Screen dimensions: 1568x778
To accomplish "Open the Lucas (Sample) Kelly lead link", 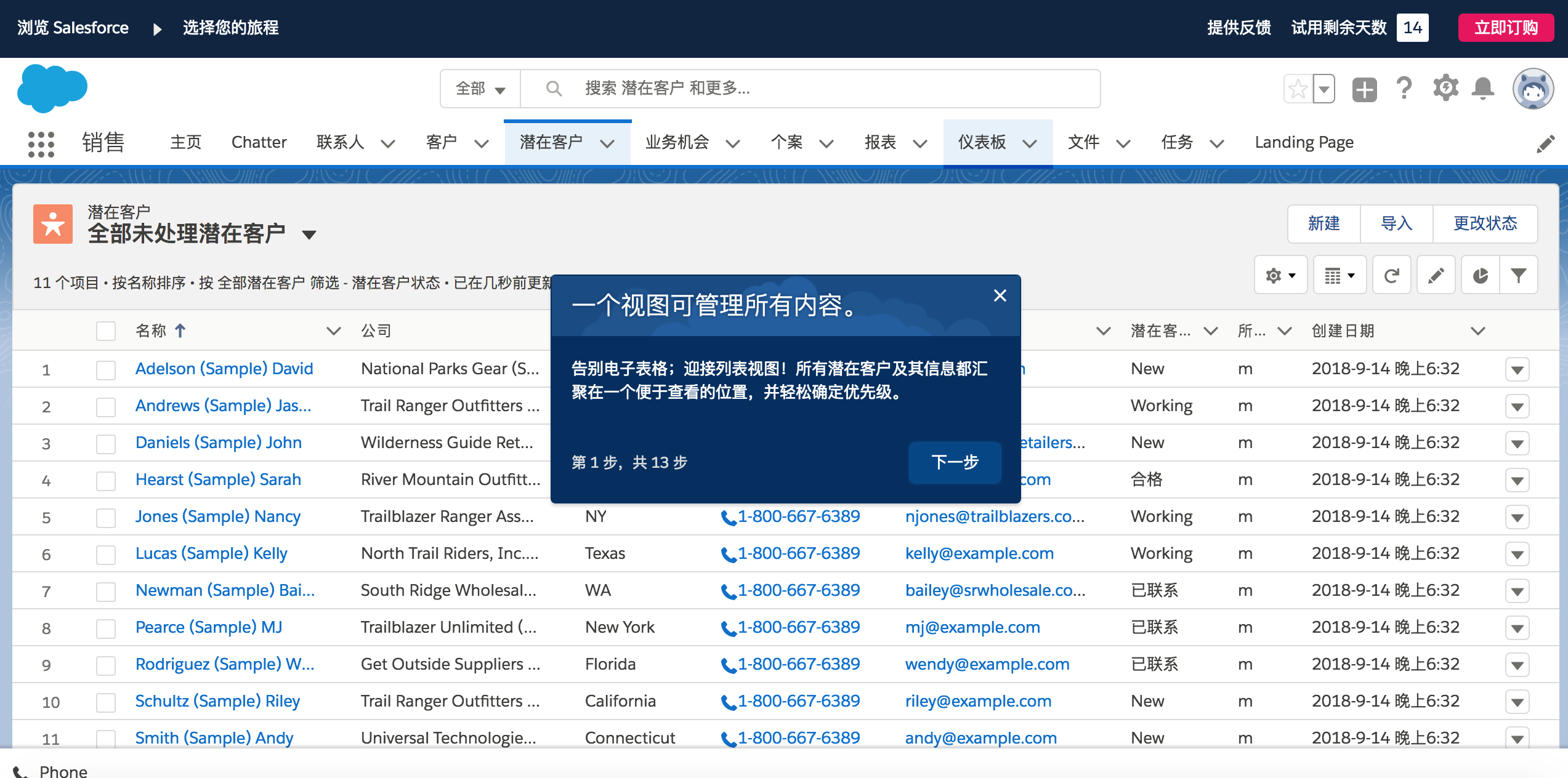I will tap(211, 553).
